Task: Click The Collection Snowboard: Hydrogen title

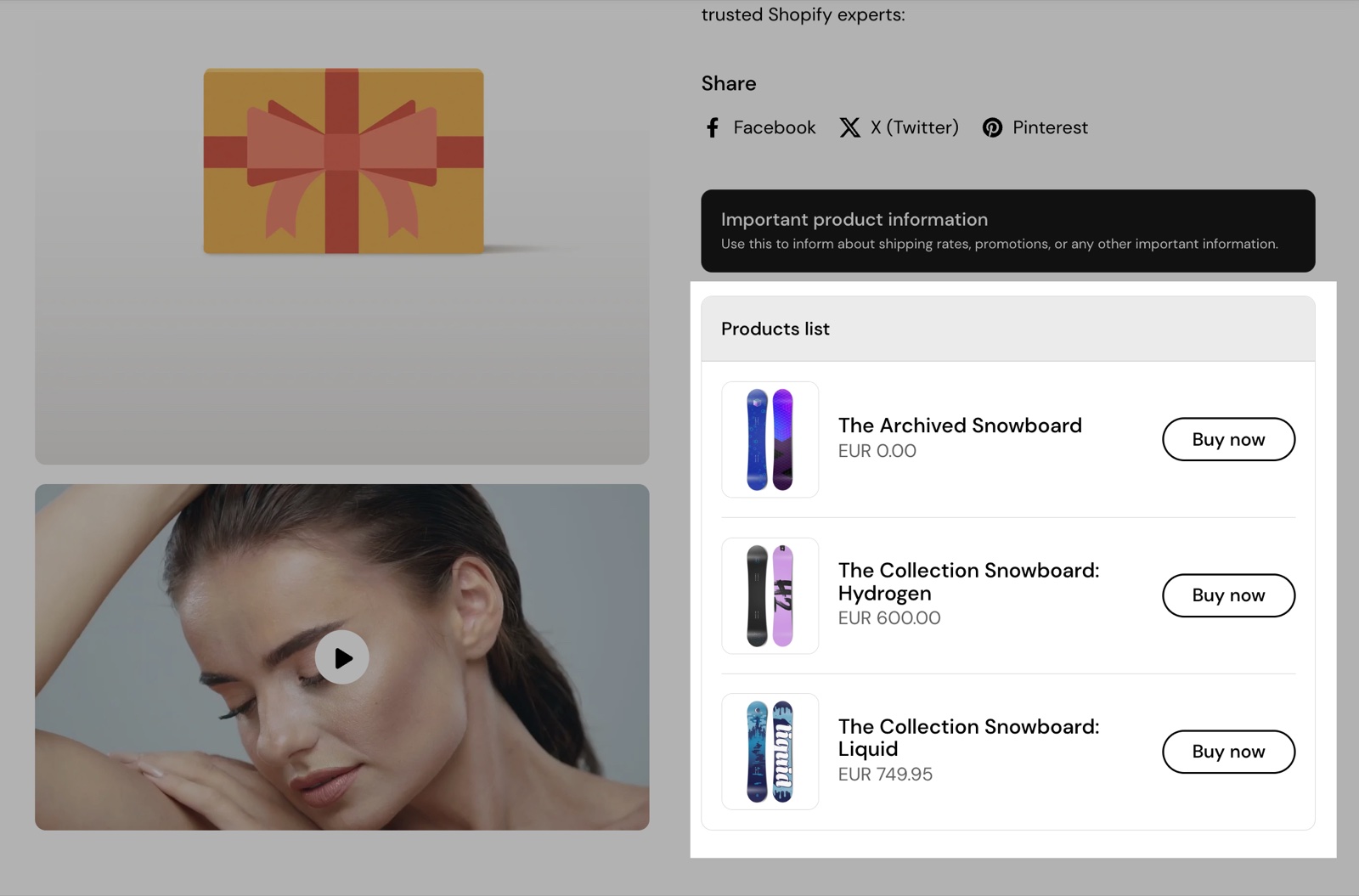Action: pyautogui.click(x=968, y=582)
